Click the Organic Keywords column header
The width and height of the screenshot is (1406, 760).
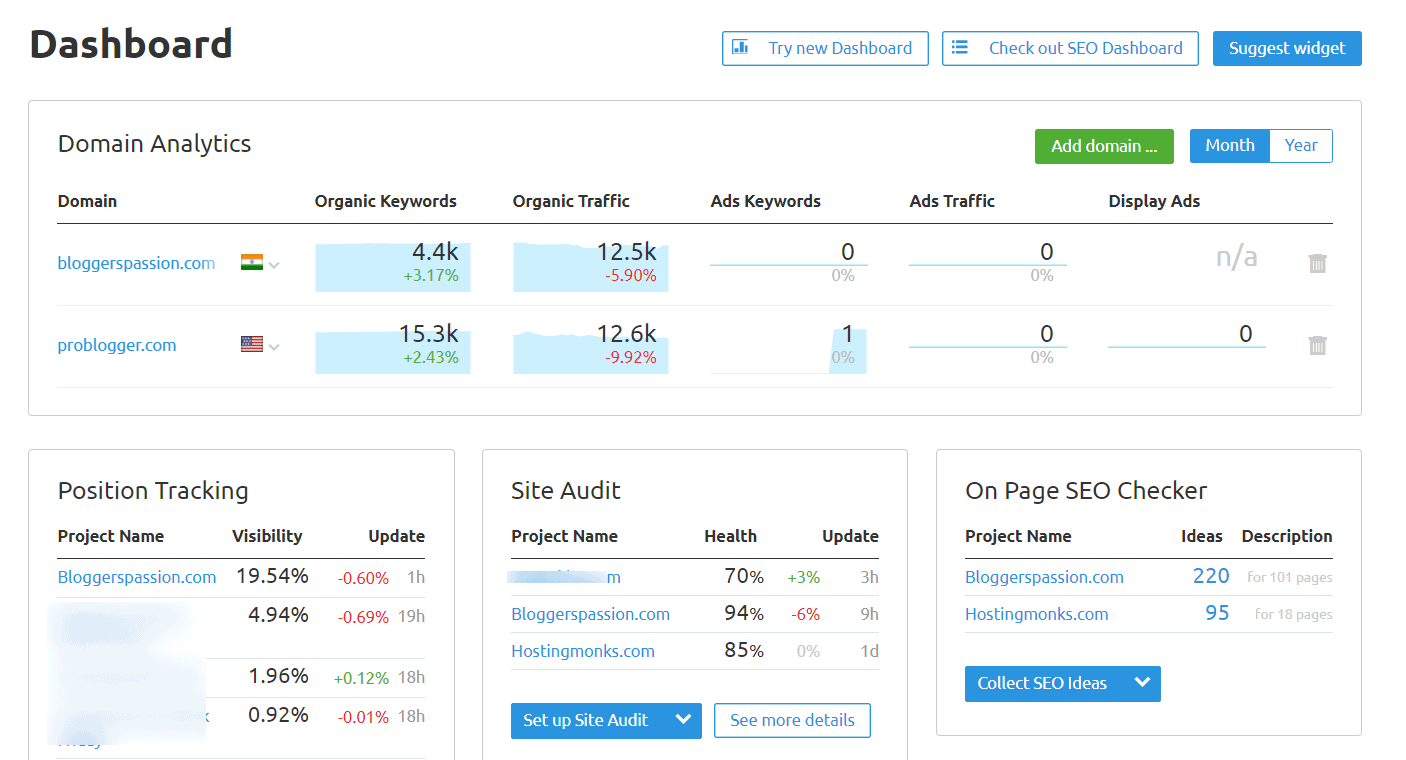[385, 201]
